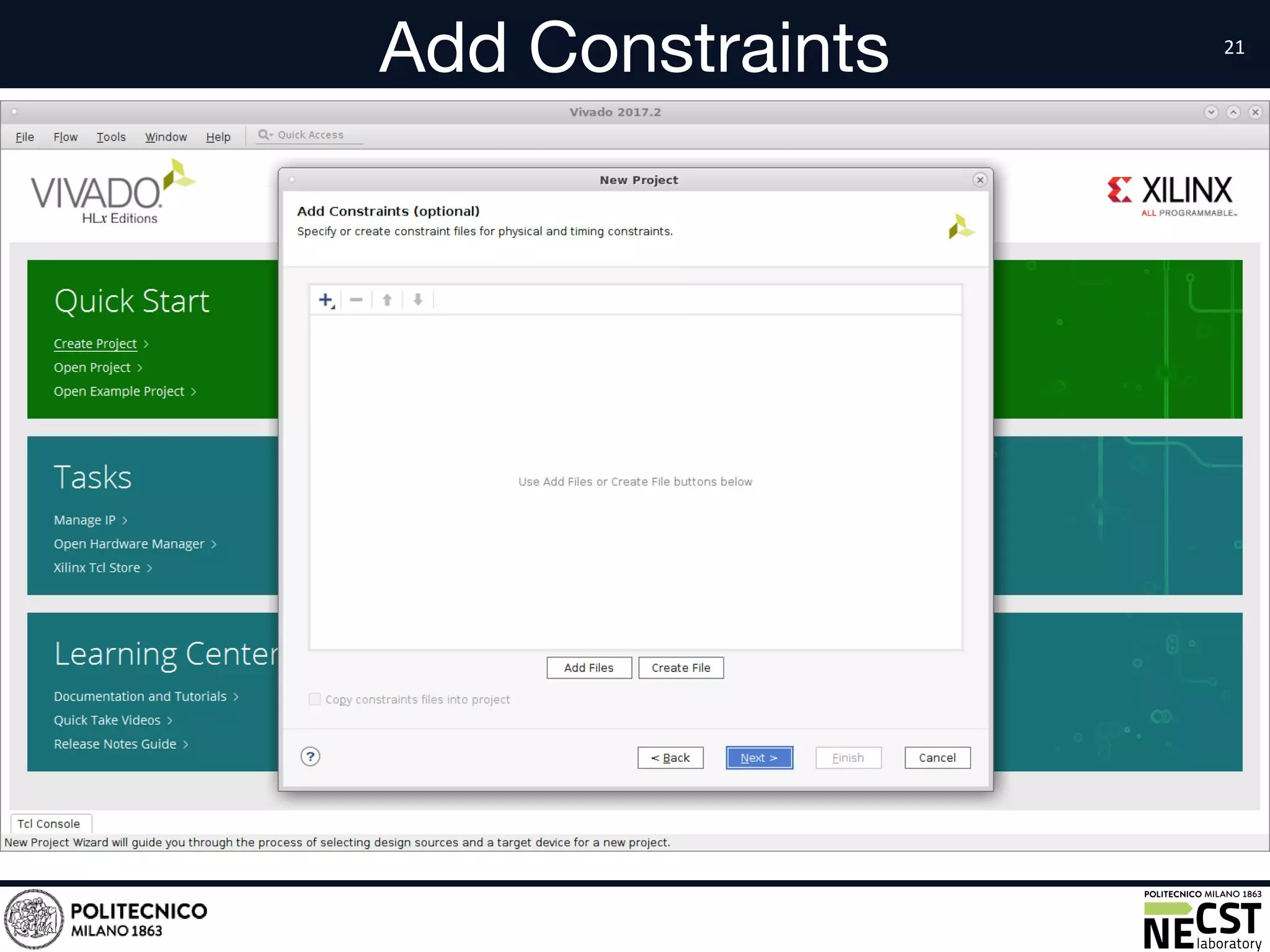The image size is (1270, 952).
Task: Click Open Example Project link
Action: (119, 391)
